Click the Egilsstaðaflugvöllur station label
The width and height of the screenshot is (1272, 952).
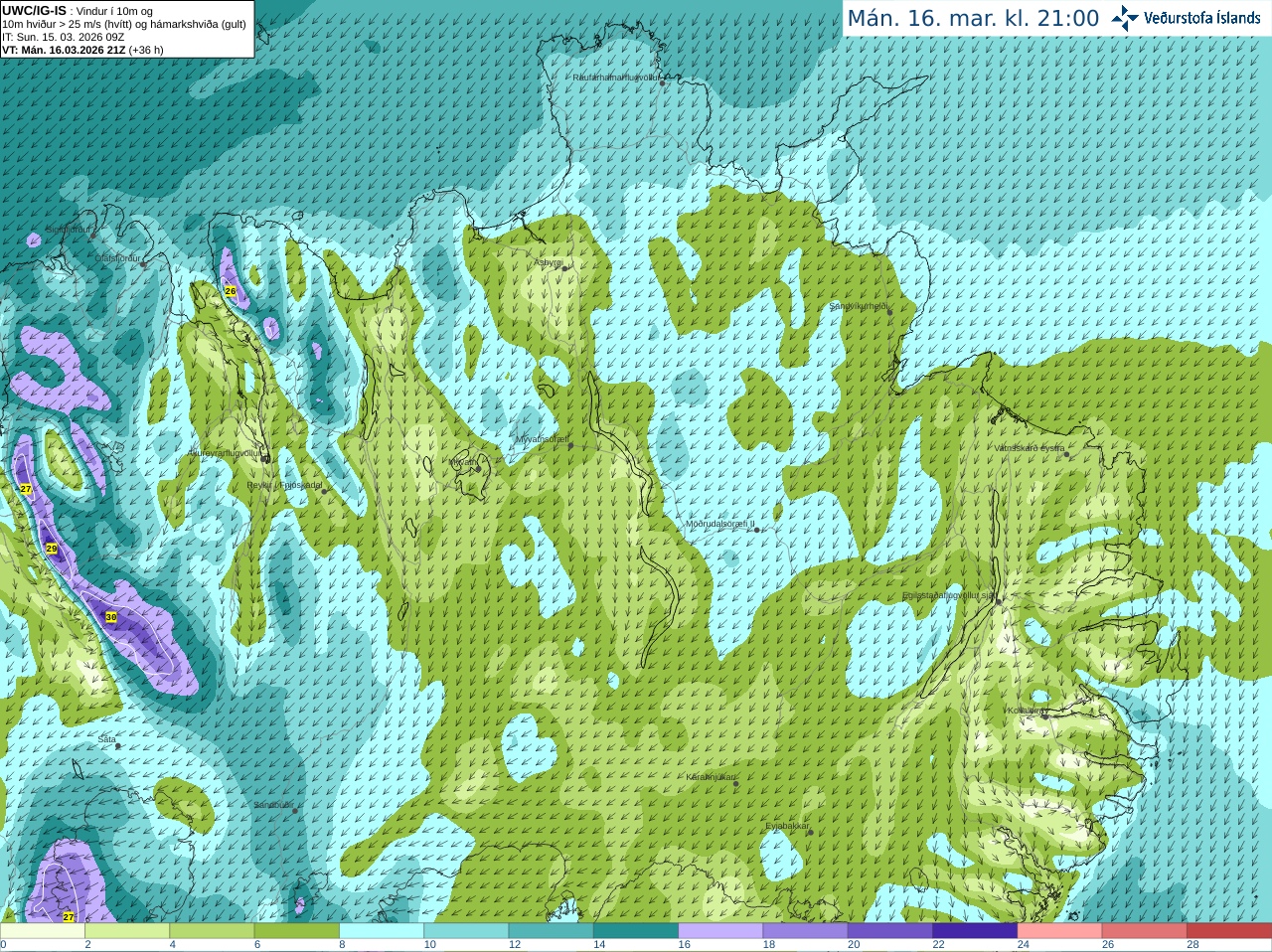pyautogui.click(x=948, y=595)
